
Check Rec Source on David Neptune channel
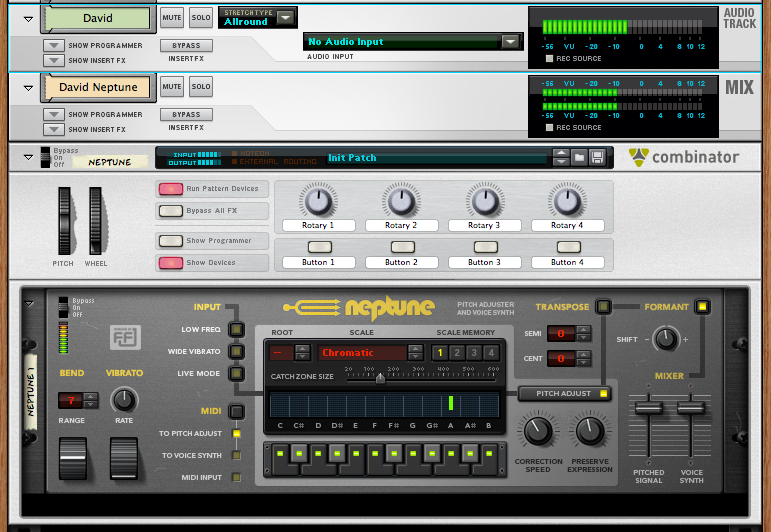549,127
